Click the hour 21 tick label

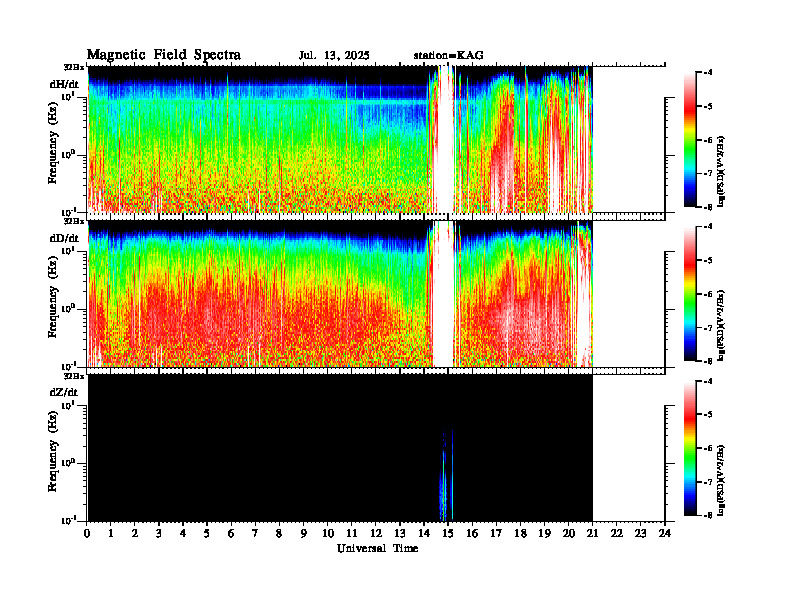point(592,533)
